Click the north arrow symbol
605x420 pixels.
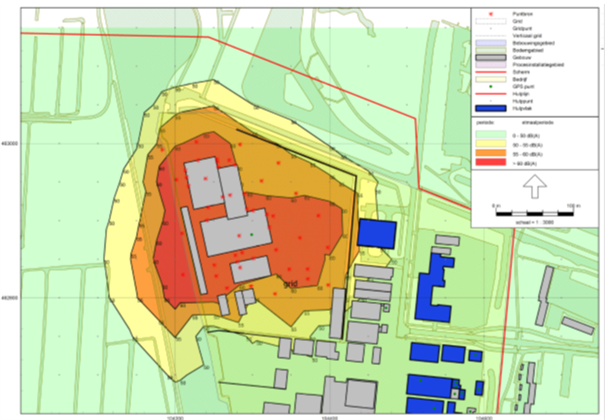pos(534,185)
